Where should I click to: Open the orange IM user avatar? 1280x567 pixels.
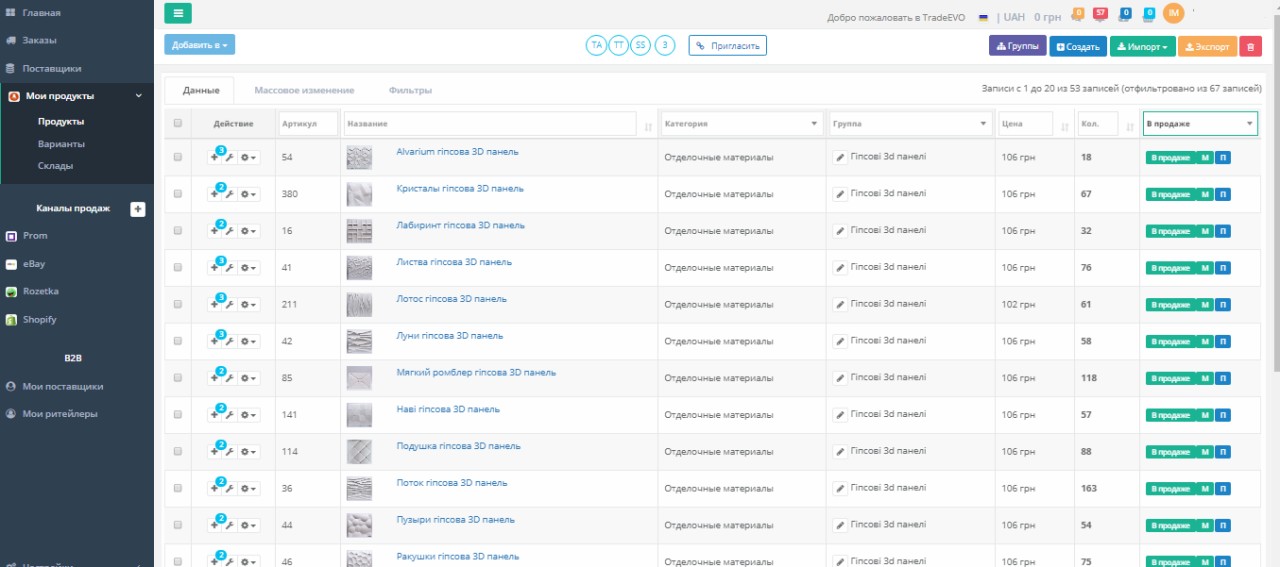coord(1173,13)
